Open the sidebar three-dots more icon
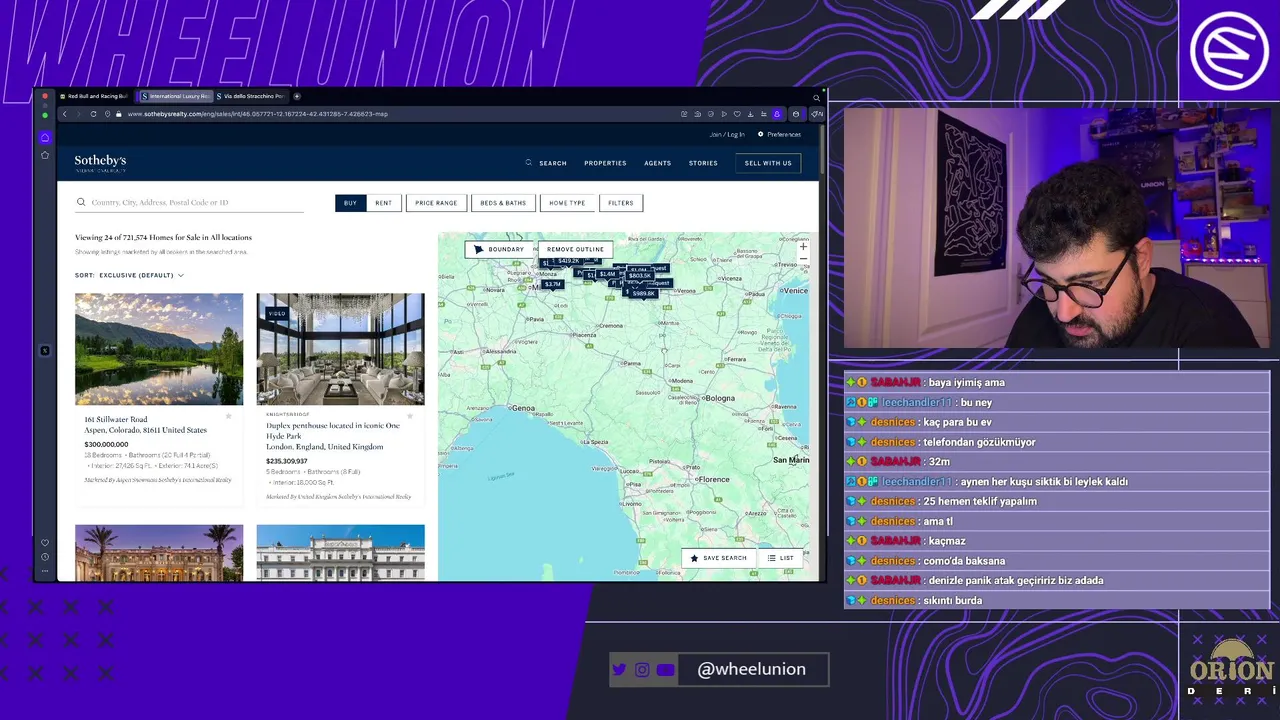This screenshot has width=1280, height=720. 44,571
